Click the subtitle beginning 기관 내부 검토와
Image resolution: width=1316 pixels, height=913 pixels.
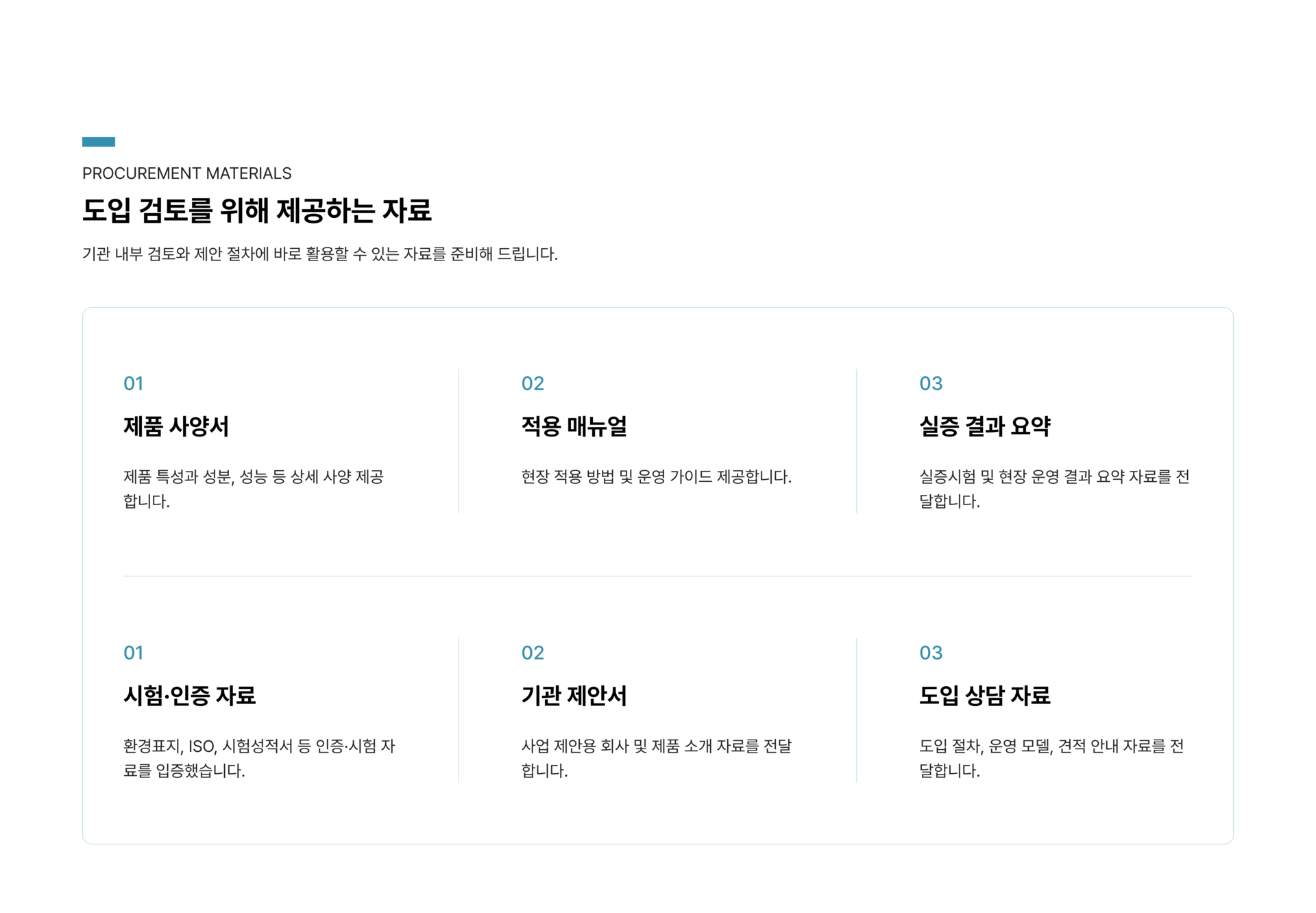(x=320, y=254)
